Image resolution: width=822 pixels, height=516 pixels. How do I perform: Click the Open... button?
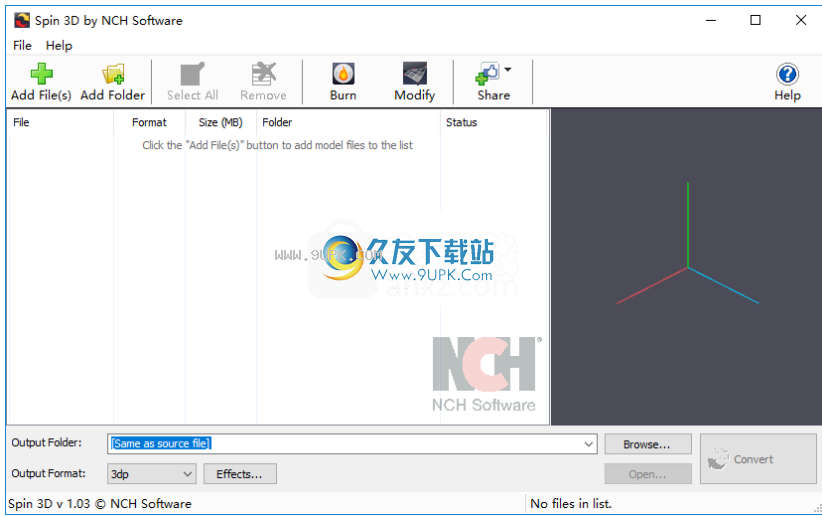pyautogui.click(x=648, y=474)
